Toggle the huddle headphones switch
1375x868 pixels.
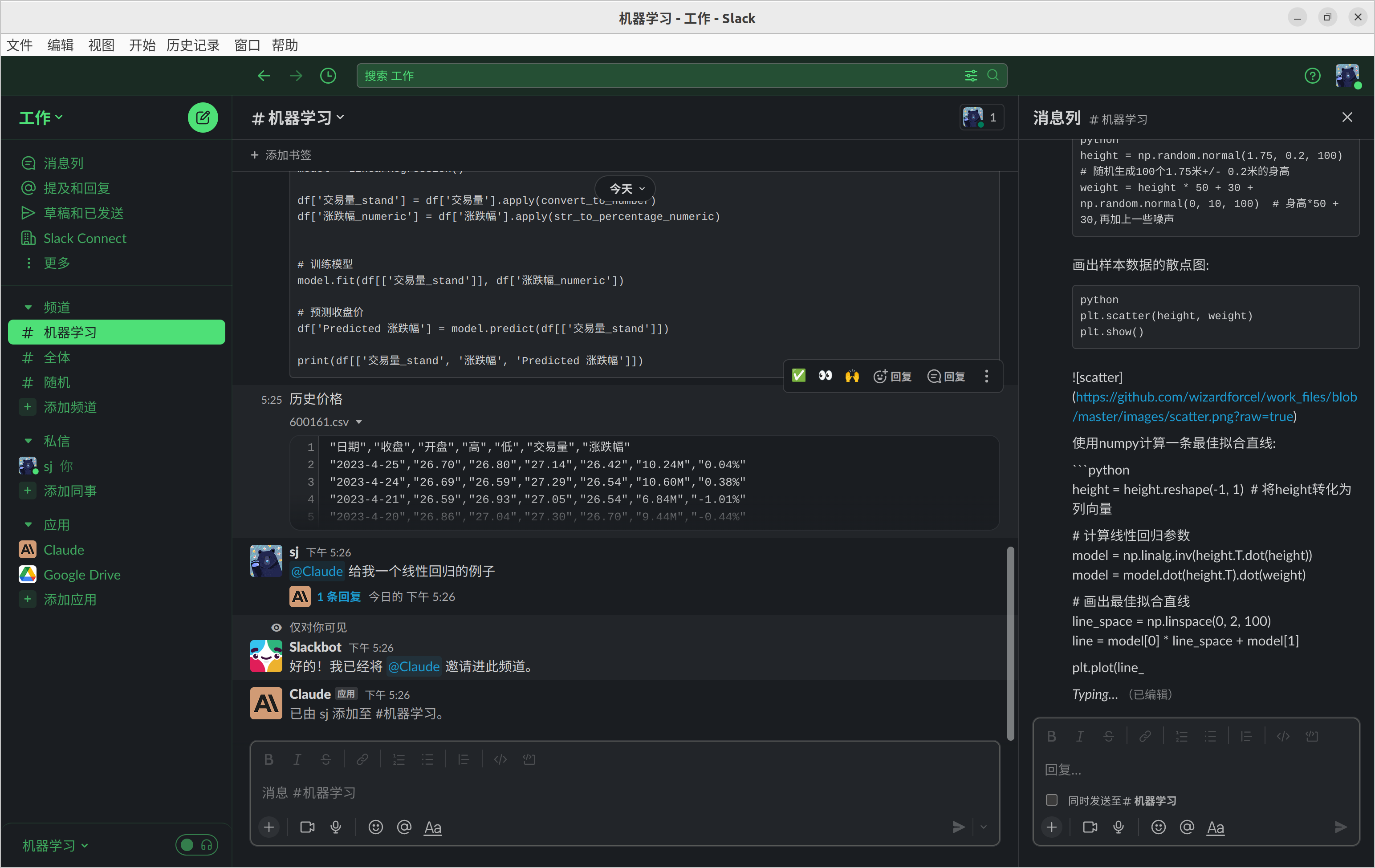coord(196,844)
